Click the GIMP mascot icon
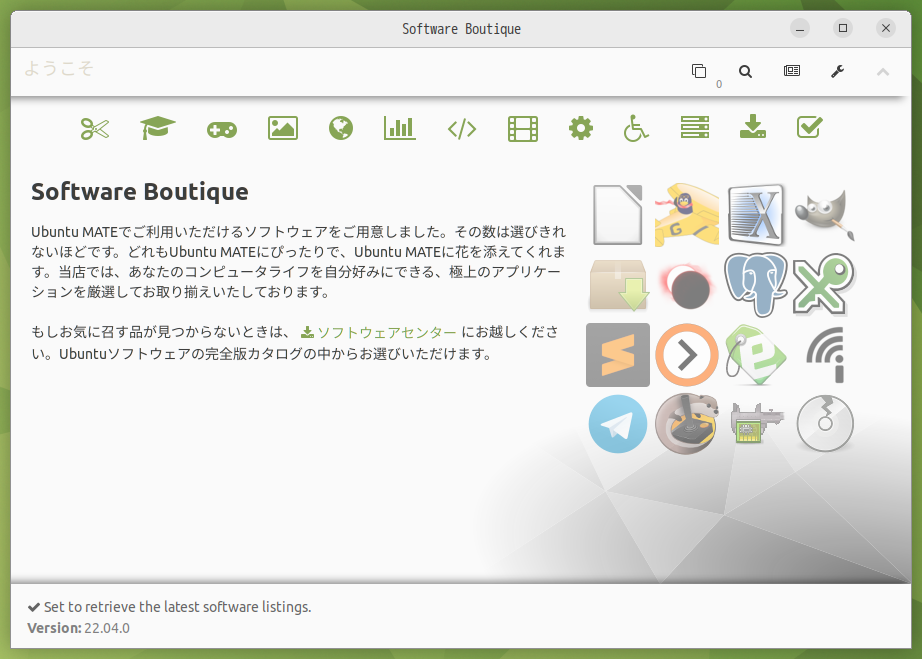Screen dimensions: 922x659 coord(824,215)
